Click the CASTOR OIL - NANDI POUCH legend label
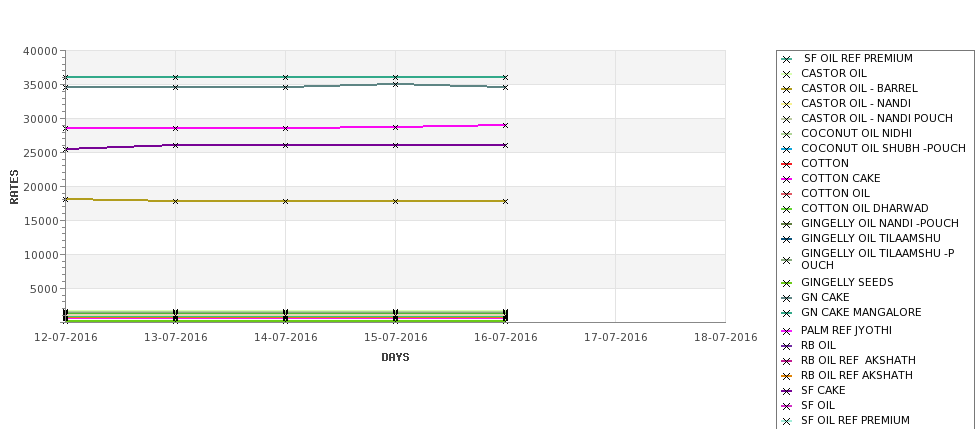975x429 pixels. pyautogui.click(x=877, y=118)
